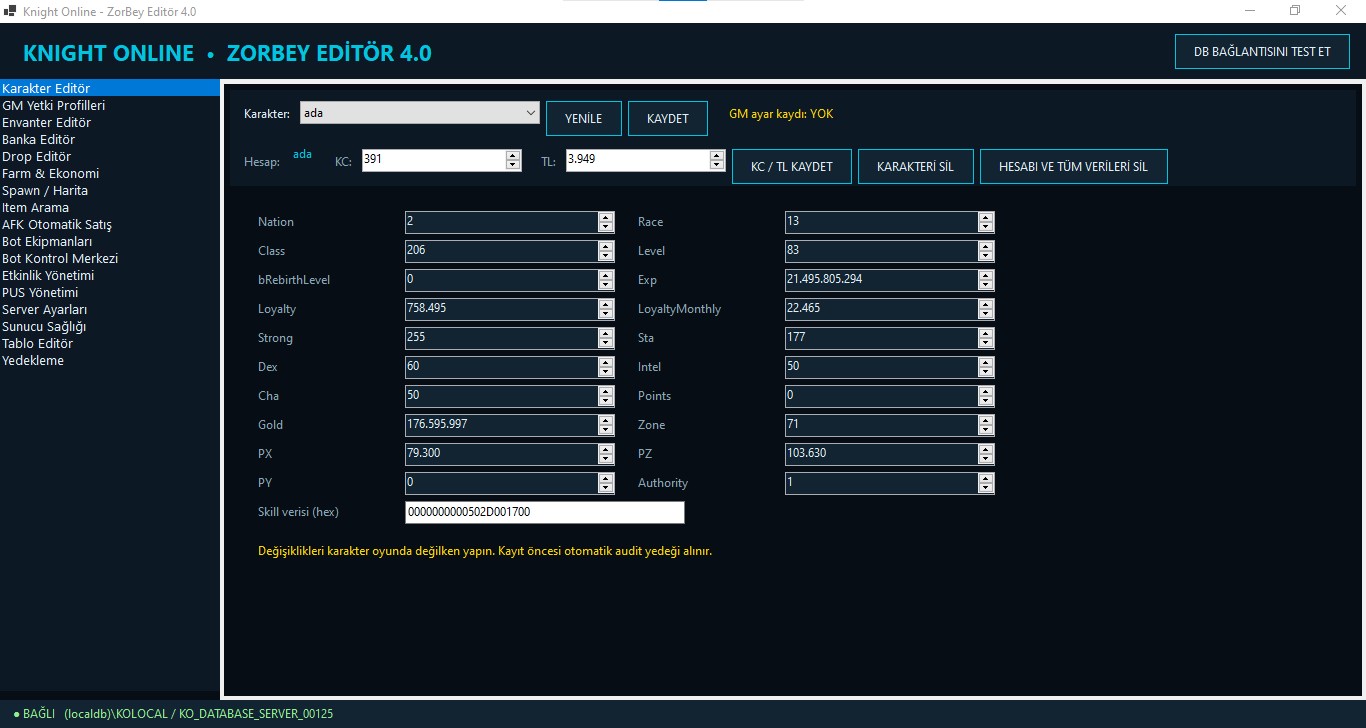This screenshot has width=1366, height=728.
Task: Click the YENİLE button
Action: click(x=584, y=118)
